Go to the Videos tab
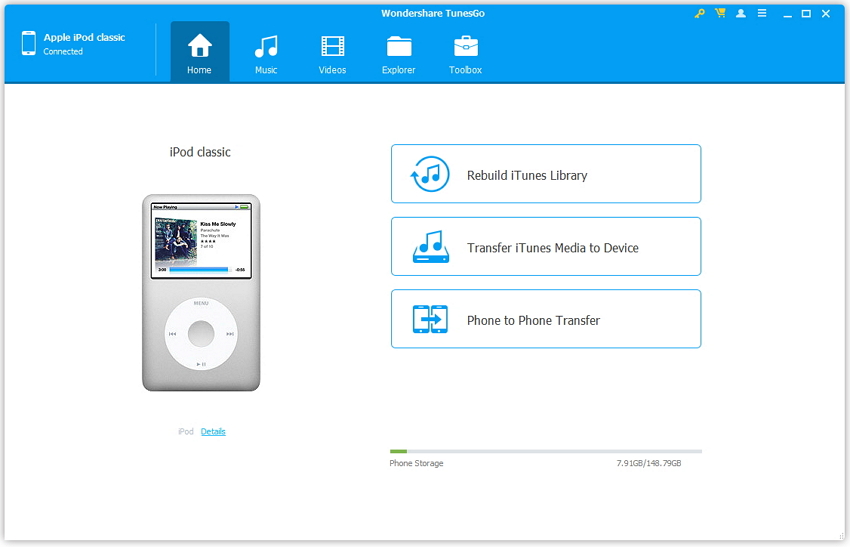The height and width of the screenshot is (547, 850). [332, 52]
